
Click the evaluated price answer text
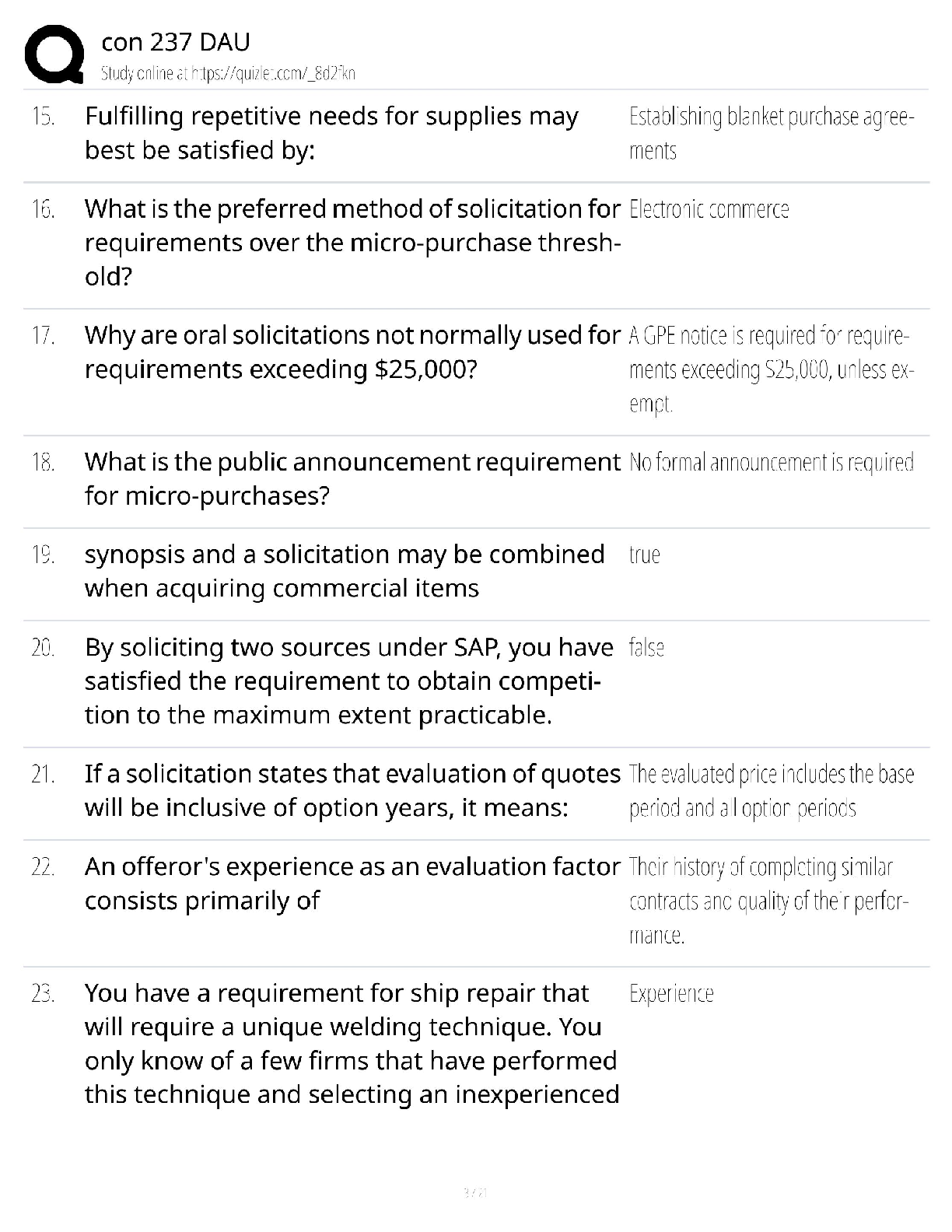coord(771,791)
